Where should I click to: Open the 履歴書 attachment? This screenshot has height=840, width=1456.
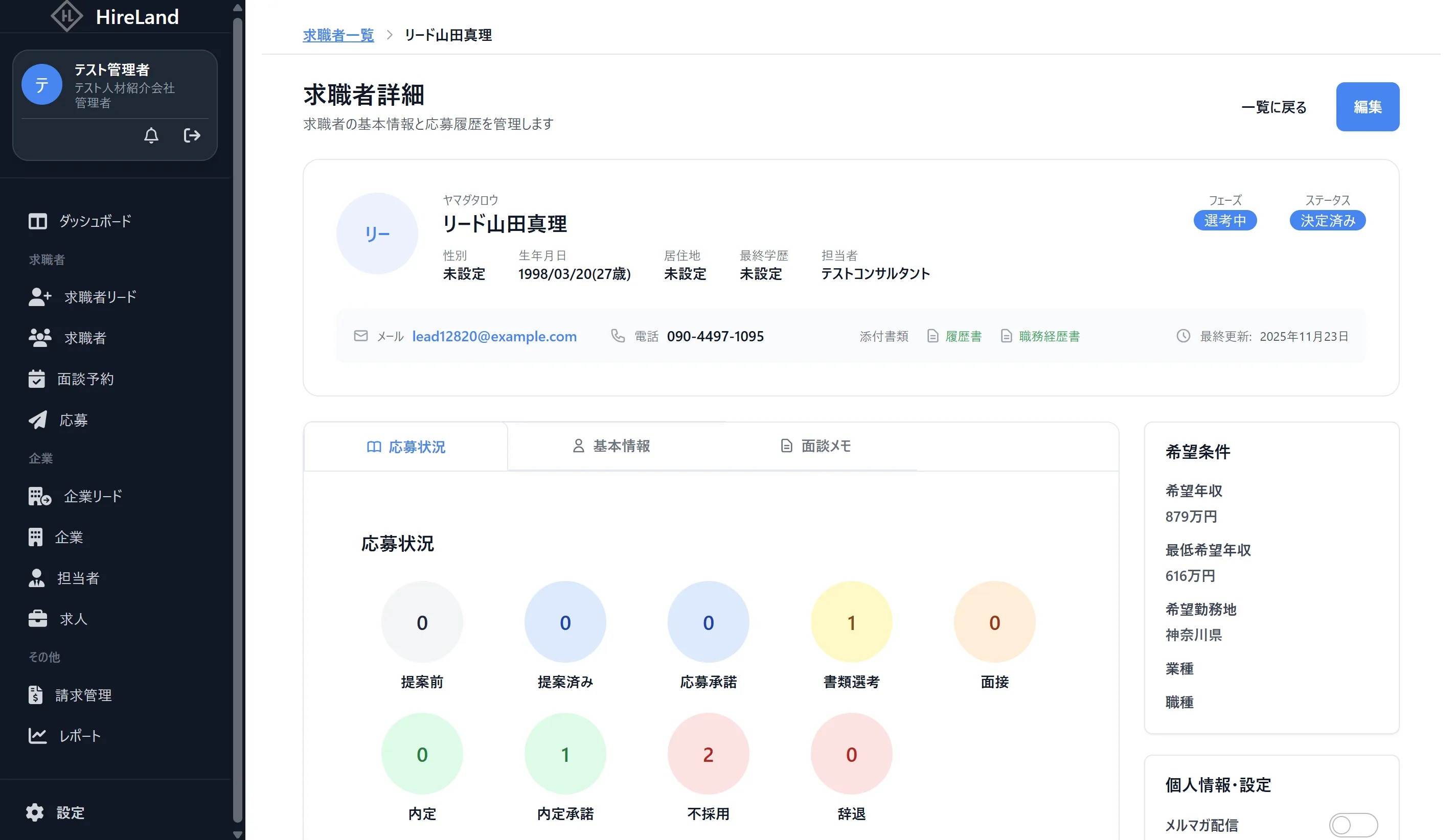[954, 336]
